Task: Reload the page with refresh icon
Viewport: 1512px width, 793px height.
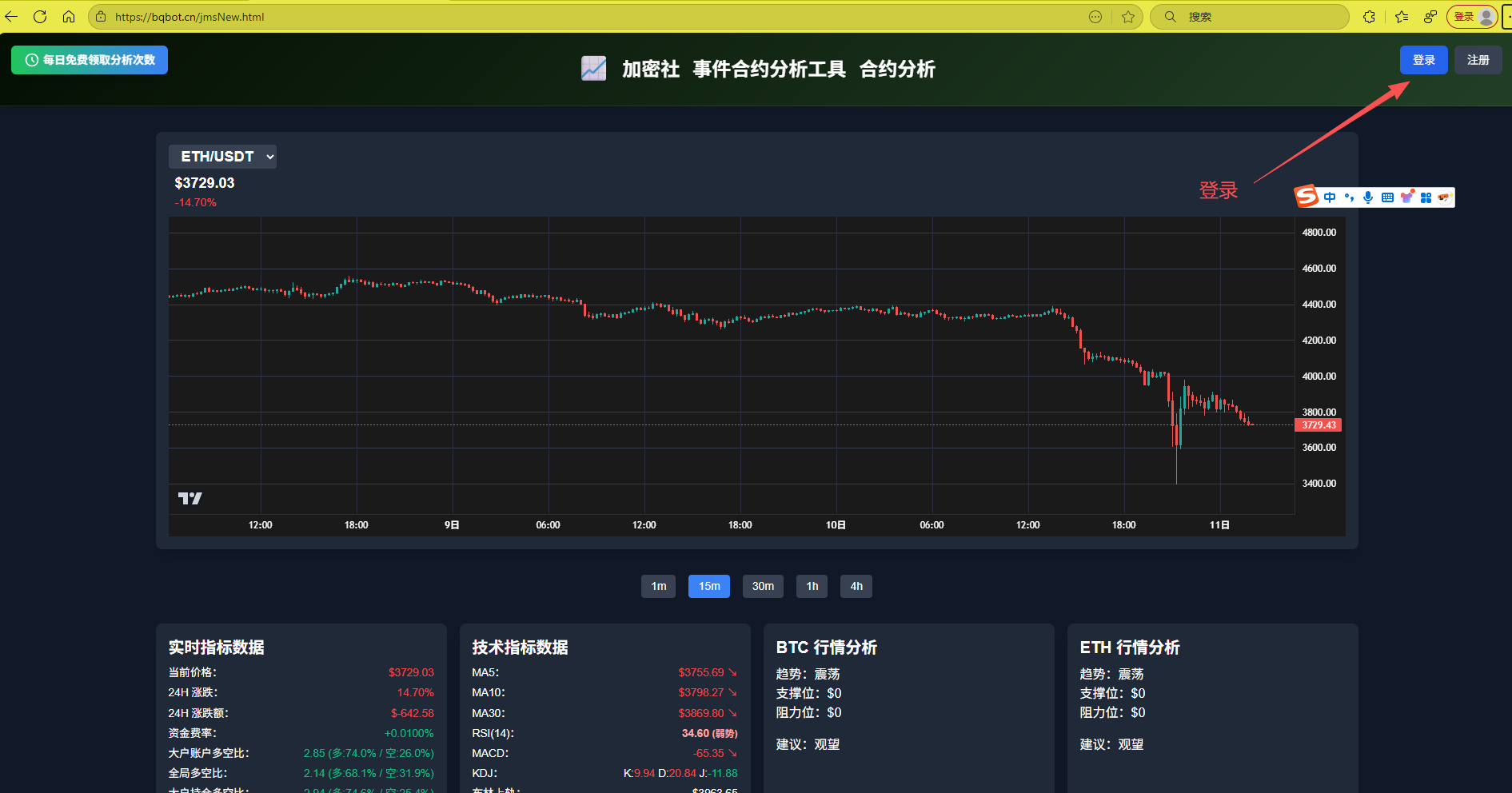Action: click(40, 17)
